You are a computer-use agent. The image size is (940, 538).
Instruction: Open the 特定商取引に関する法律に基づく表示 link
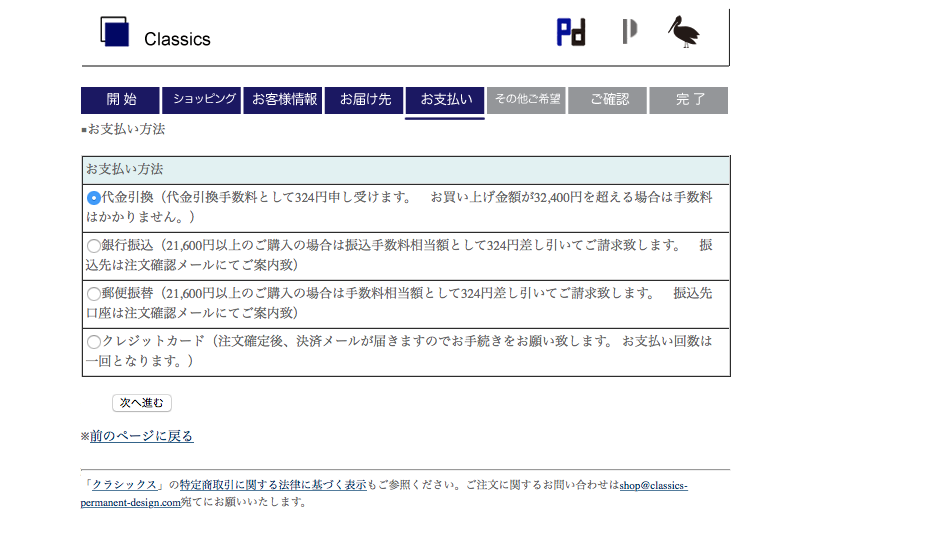pyautogui.click(x=272, y=485)
